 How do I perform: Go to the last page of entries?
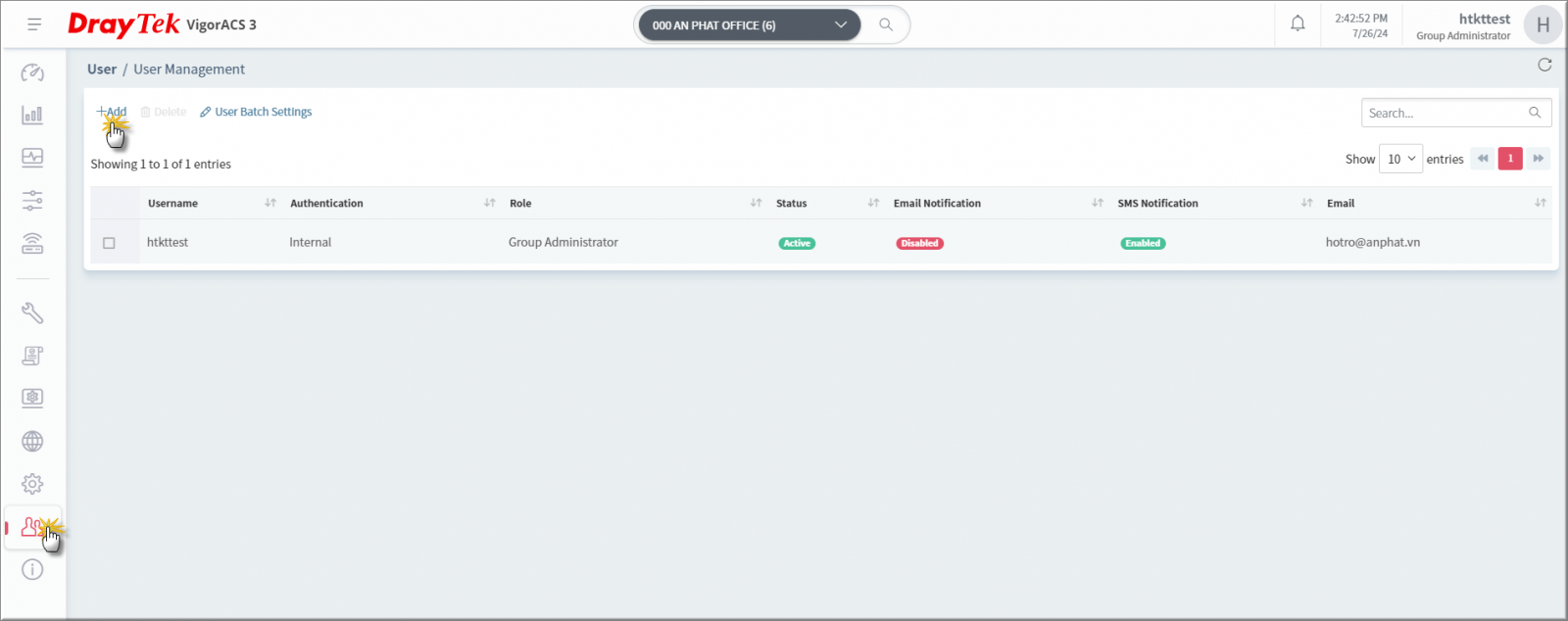point(1539,159)
